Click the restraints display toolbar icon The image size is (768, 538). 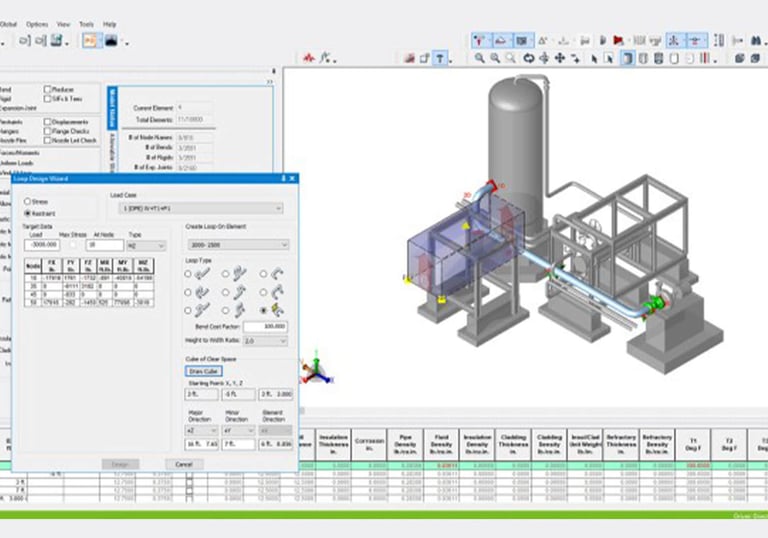pos(480,40)
